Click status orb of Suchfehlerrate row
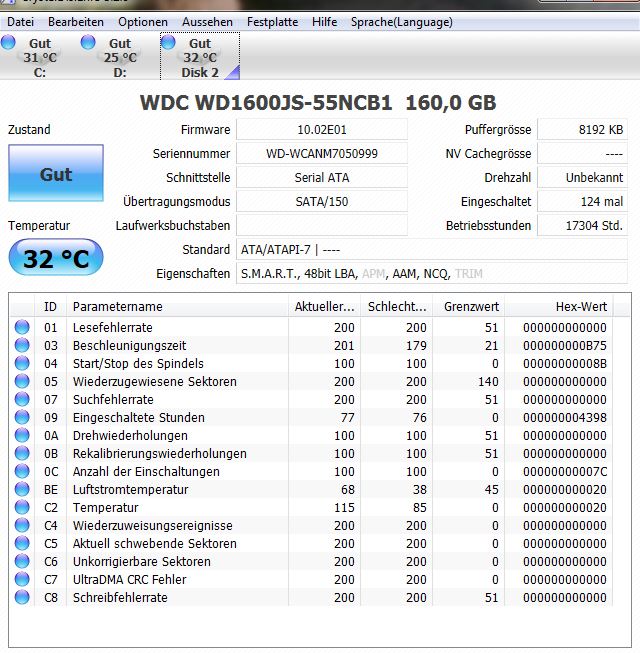640x653 pixels. click(22, 399)
